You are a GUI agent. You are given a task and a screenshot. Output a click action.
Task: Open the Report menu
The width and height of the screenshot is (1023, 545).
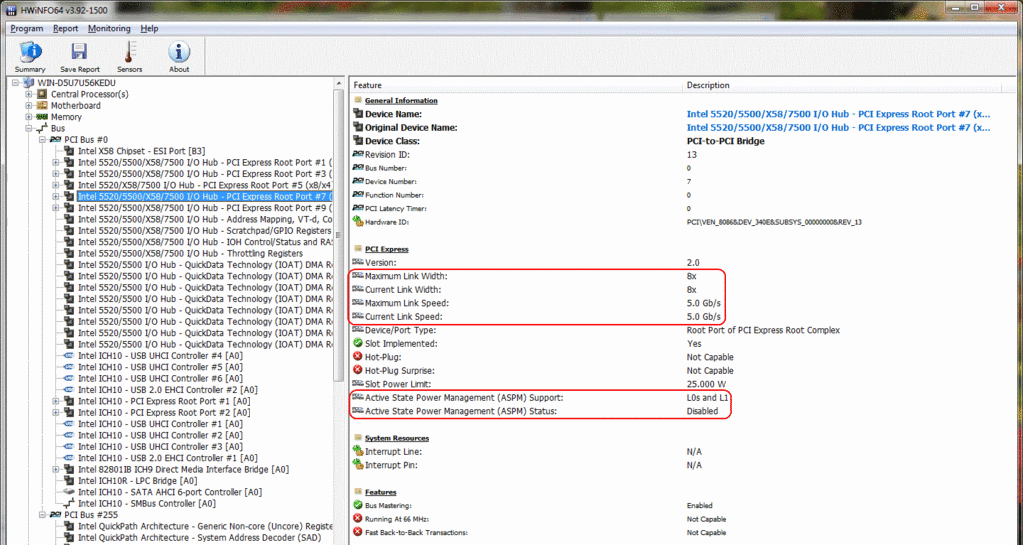[x=66, y=29]
